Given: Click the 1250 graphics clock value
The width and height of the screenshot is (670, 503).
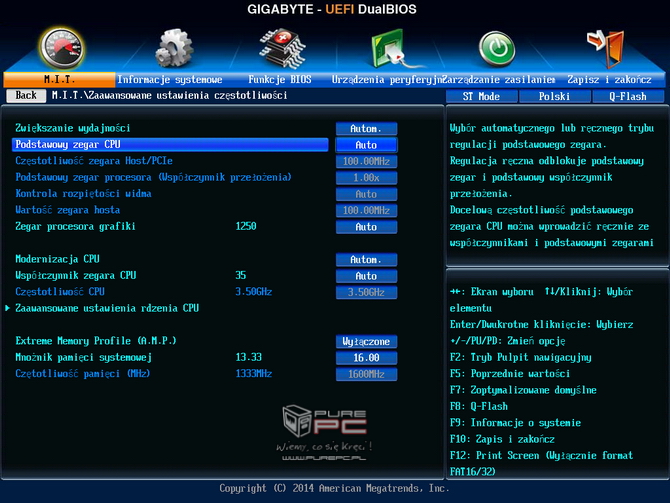Looking at the screenshot, I should click(x=246, y=226).
